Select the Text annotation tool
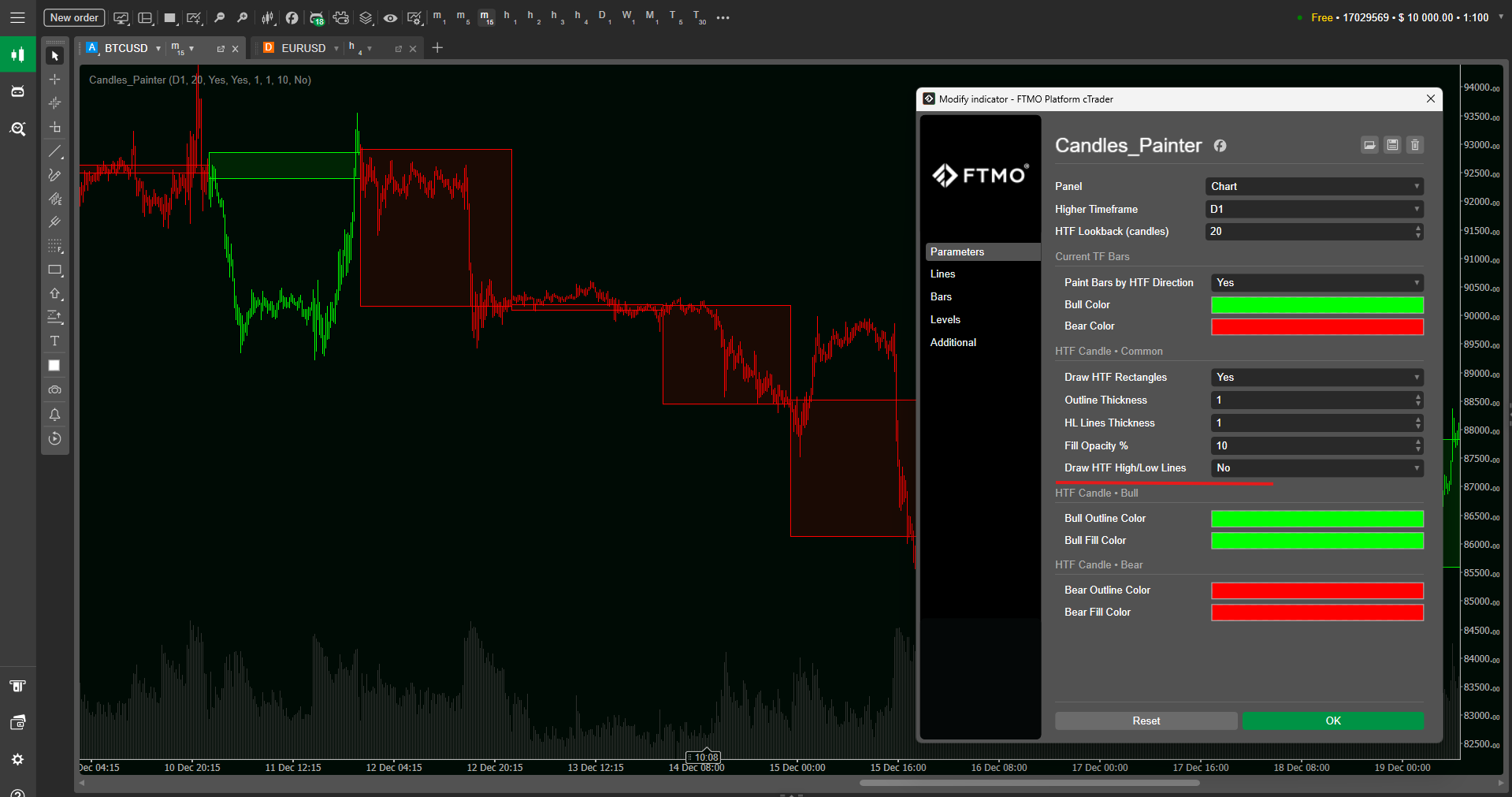The width and height of the screenshot is (1512, 797). [x=55, y=341]
